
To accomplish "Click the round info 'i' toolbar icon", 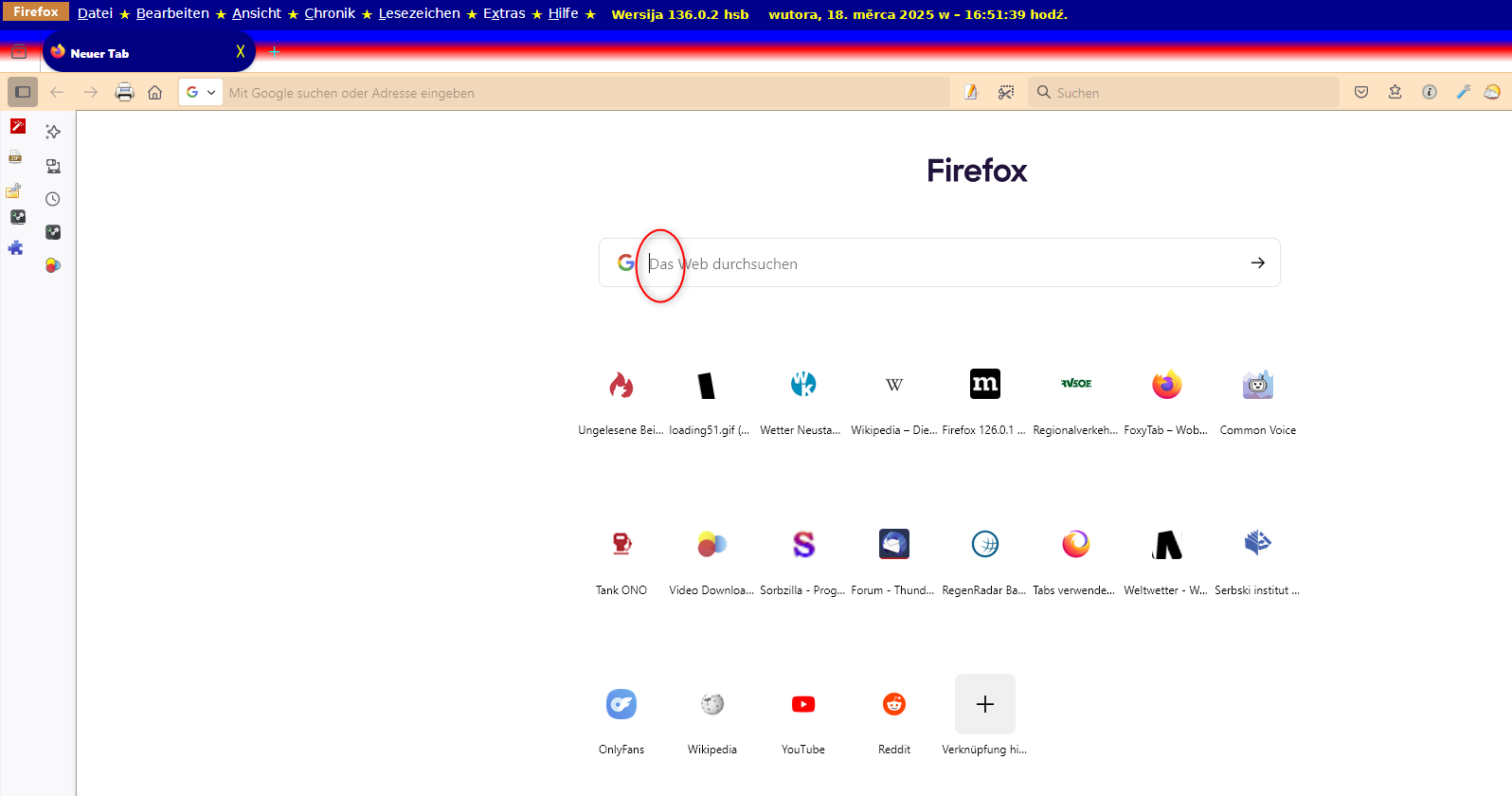I will 1430,92.
